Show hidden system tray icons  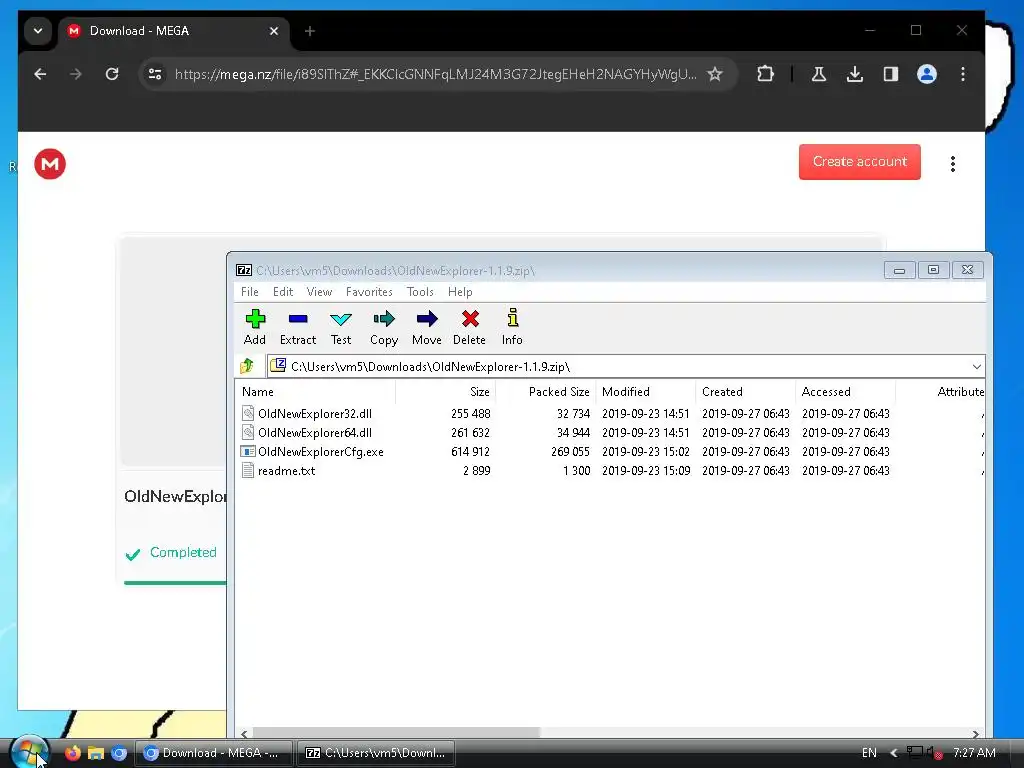coord(893,753)
